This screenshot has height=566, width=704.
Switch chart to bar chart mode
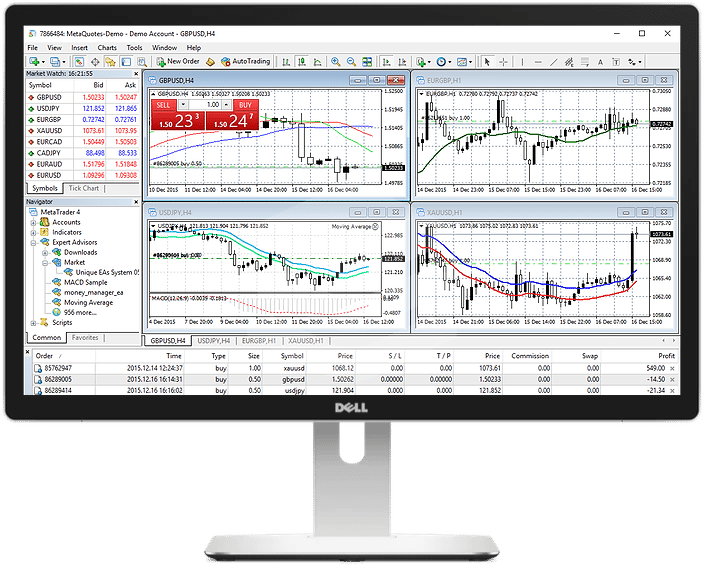click(x=286, y=61)
